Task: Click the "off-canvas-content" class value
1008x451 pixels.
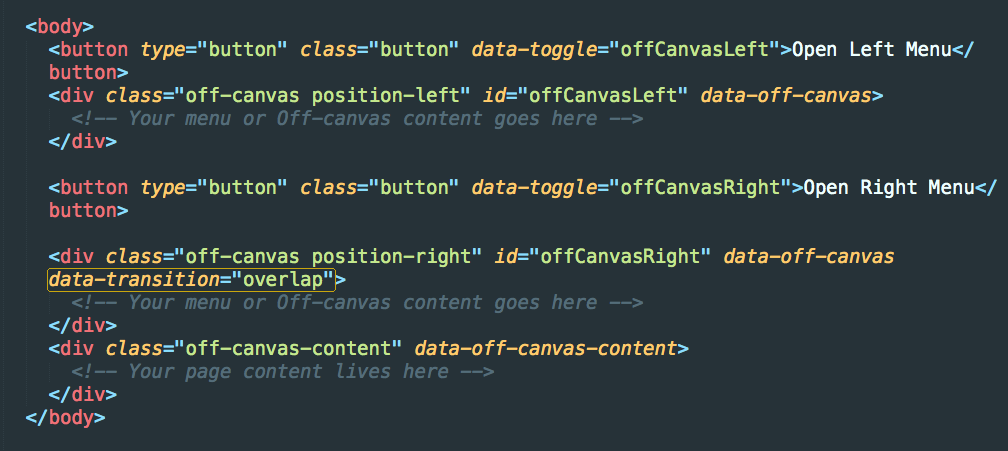Action: click(287, 349)
